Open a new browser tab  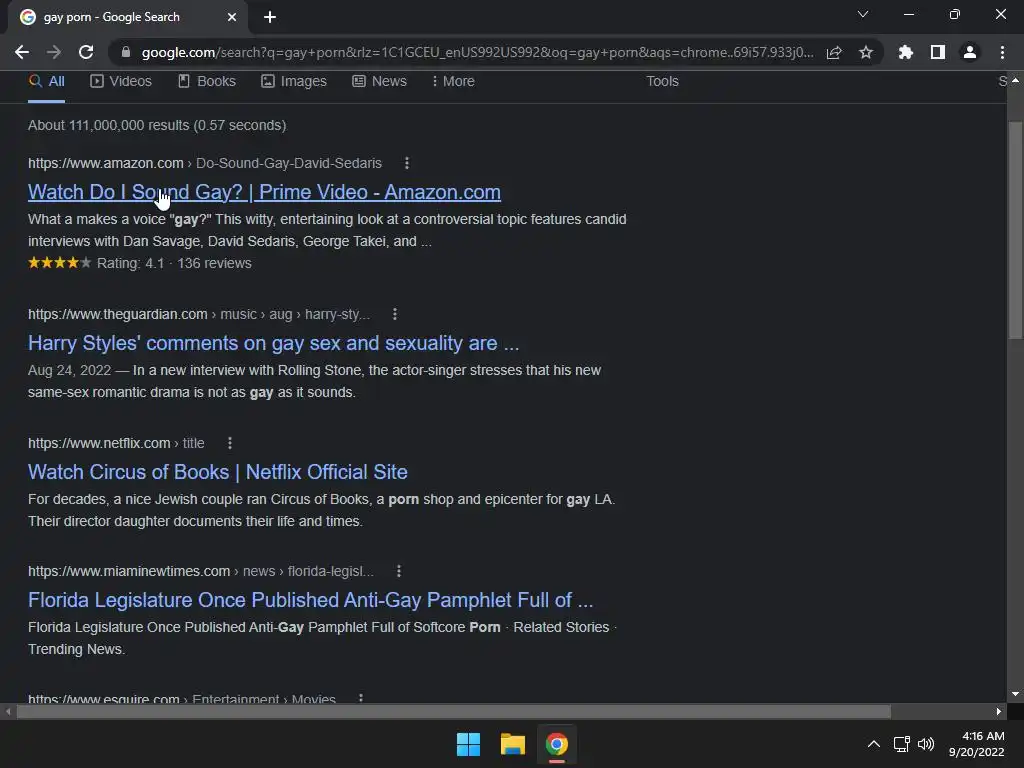tap(270, 17)
